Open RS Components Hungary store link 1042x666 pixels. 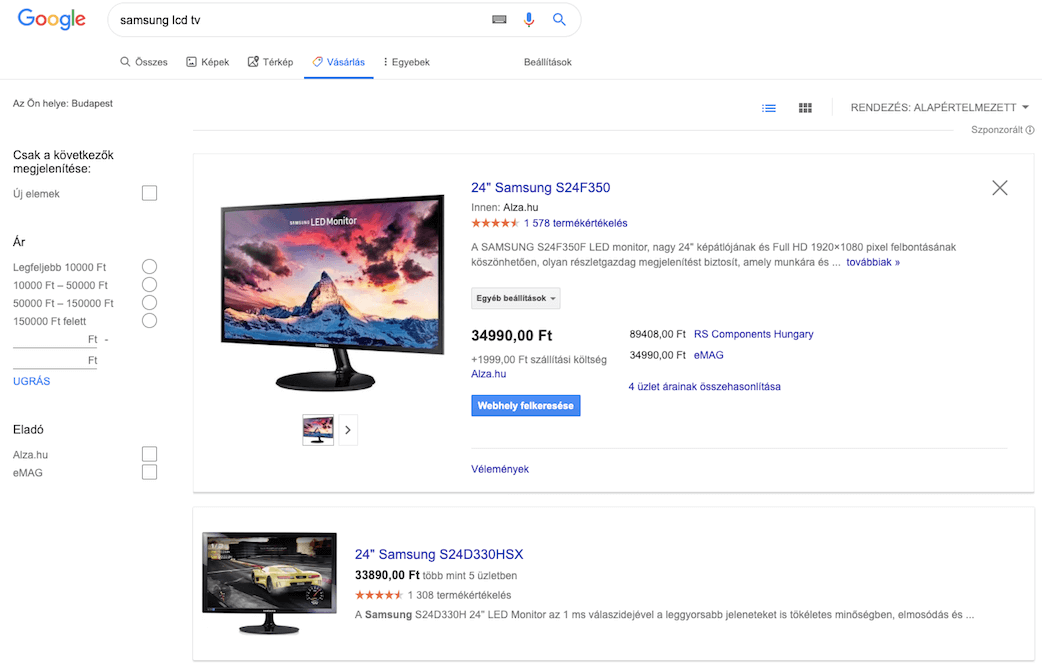[754, 334]
